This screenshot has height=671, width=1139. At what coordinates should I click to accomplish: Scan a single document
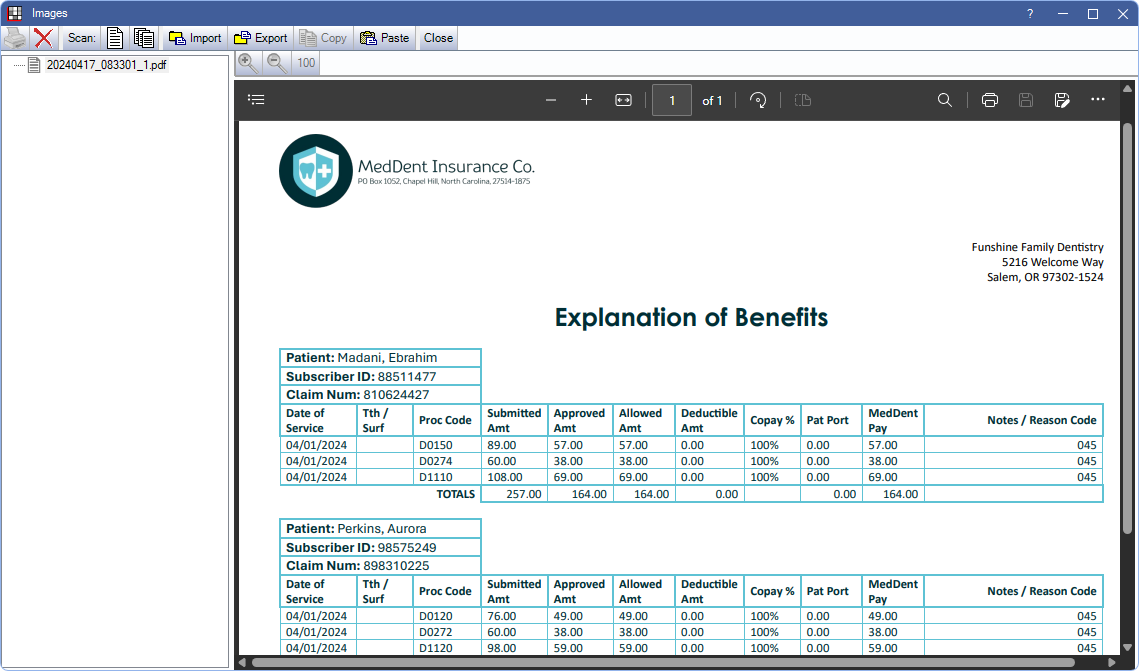tap(115, 38)
